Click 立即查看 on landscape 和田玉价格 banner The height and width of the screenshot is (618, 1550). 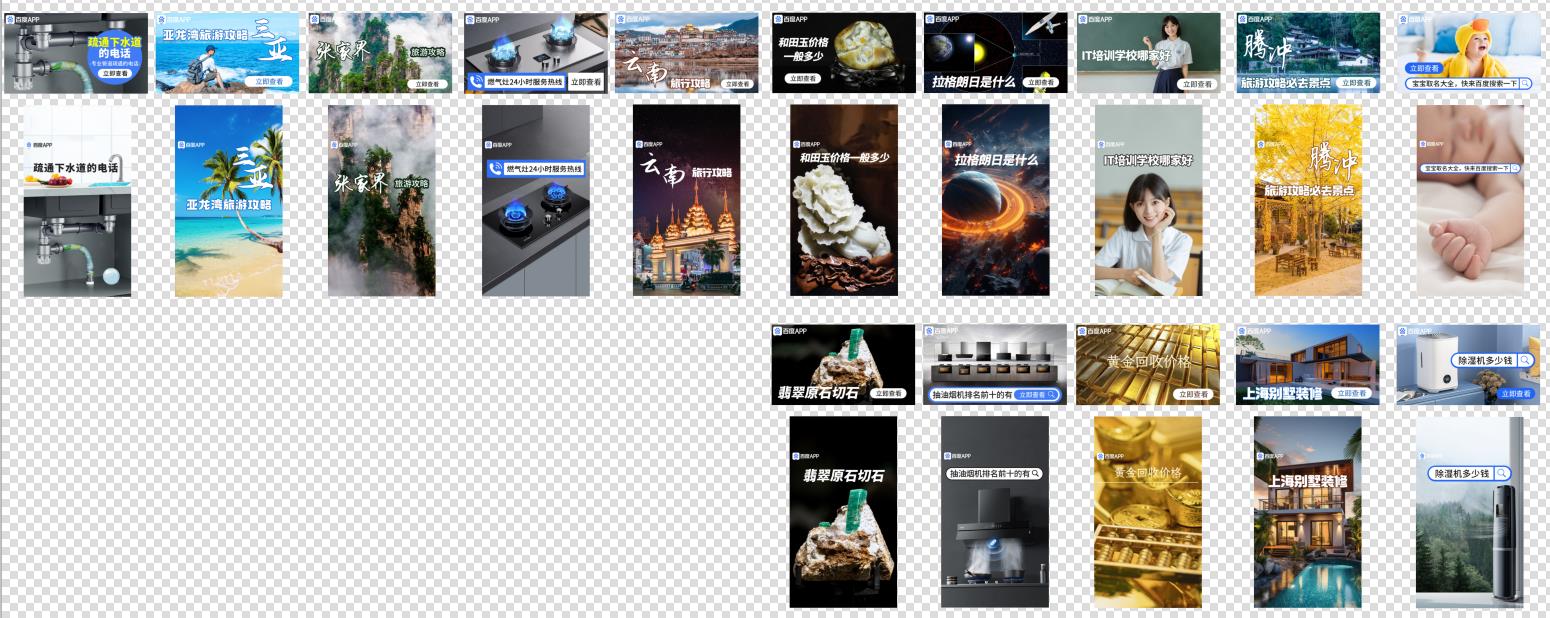pyautogui.click(x=803, y=78)
